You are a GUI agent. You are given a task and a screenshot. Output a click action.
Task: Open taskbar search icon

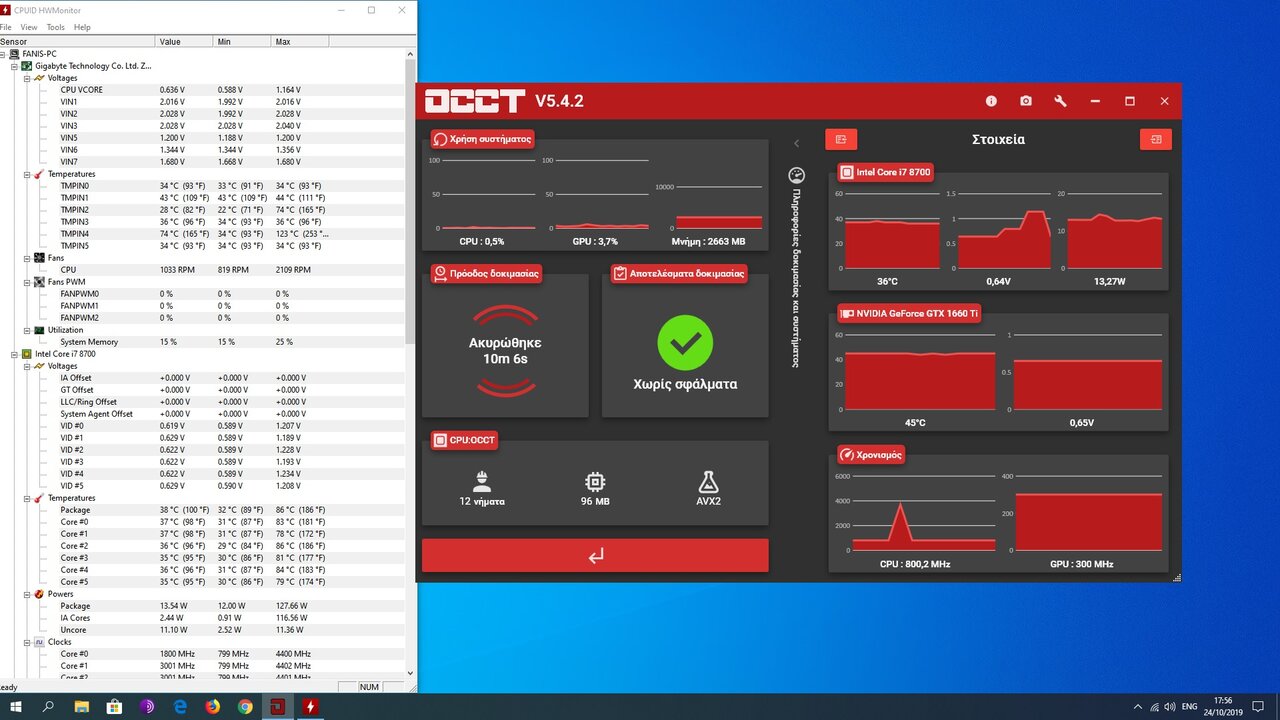click(x=48, y=706)
